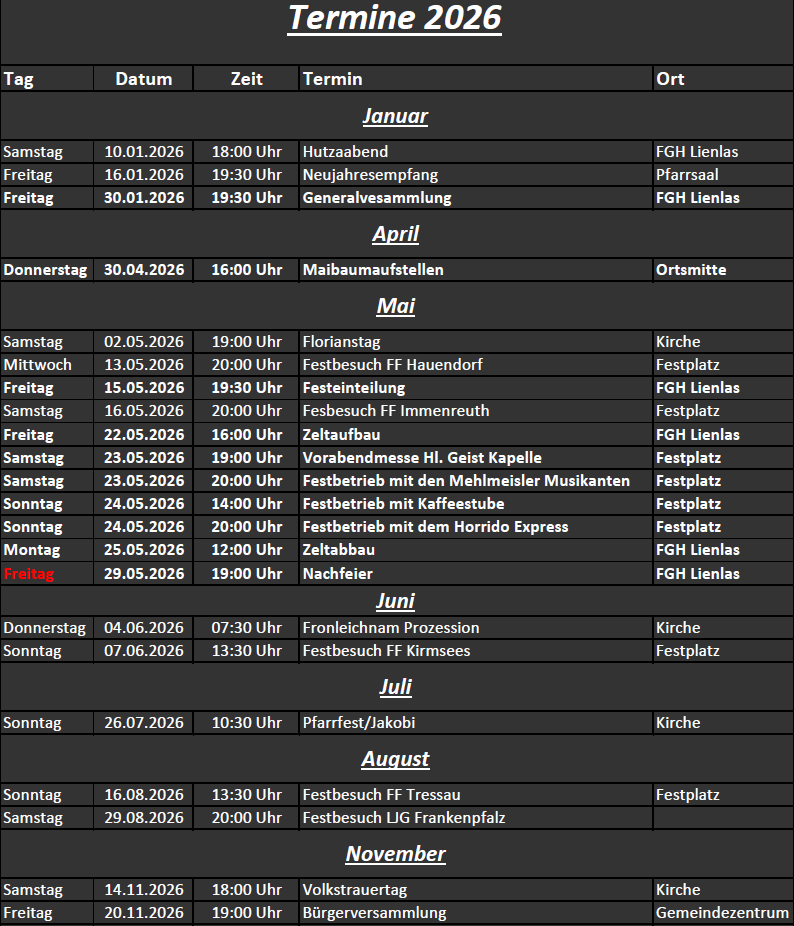This screenshot has width=794, height=926.
Task: Click the "Florianstag" event cell
Action: (x=341, y=342)
